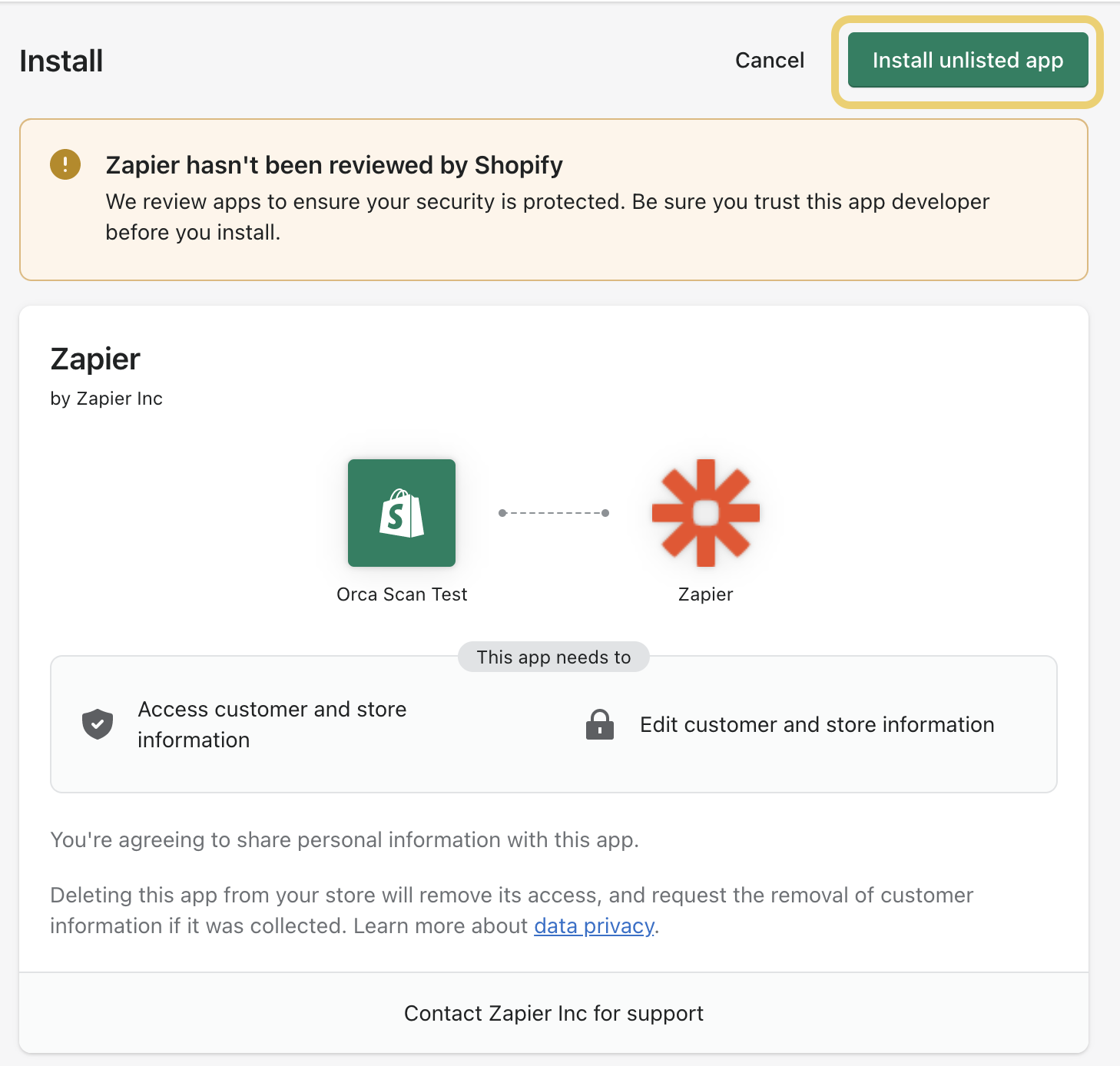
Task: Click the padlock icon
Action: (x=600, y=724)
